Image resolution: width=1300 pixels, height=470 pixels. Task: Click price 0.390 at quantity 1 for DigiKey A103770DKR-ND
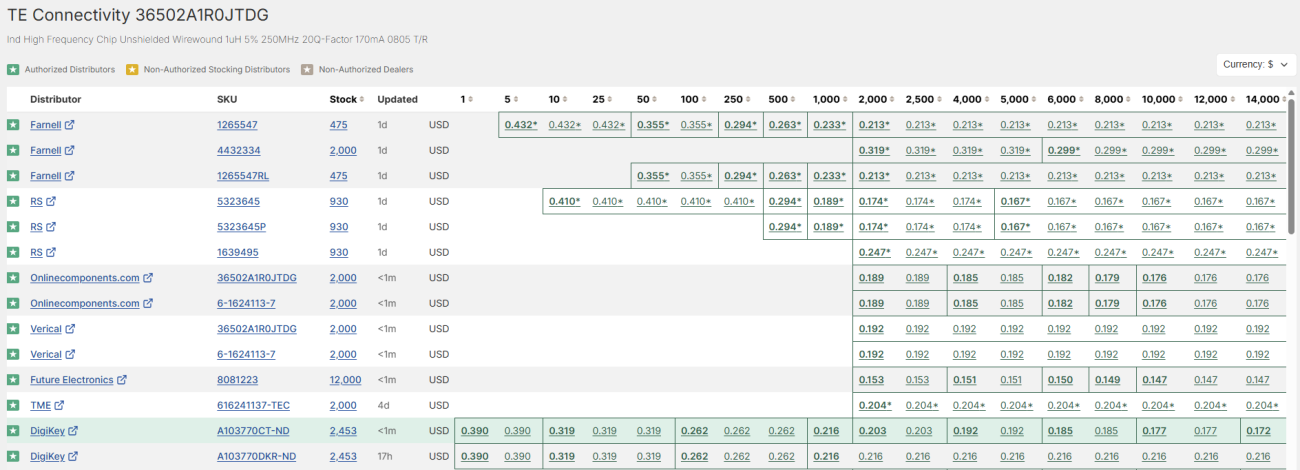pos(474,456)
